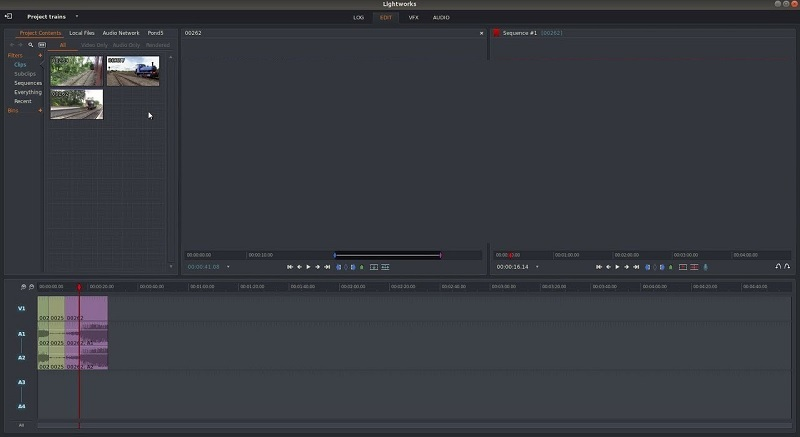Select the blue locomotive clip thumbnail
This screenshot has height=437, width=800.
tap(133, 71)
